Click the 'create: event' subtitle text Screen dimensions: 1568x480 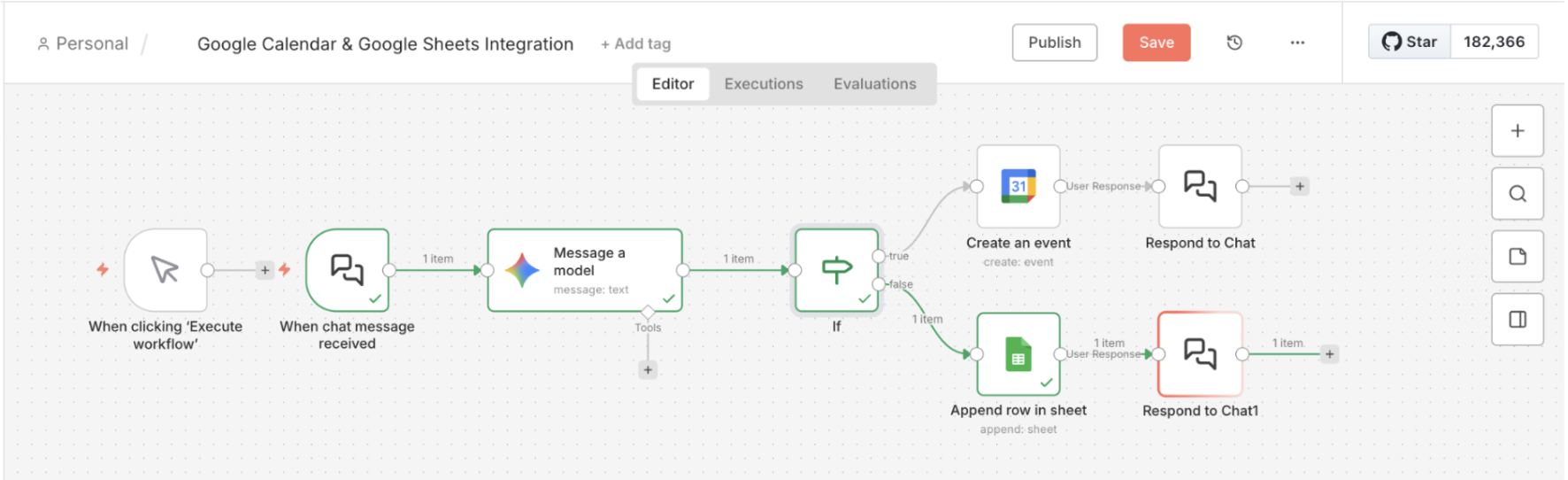click(x=1018, y=262)
